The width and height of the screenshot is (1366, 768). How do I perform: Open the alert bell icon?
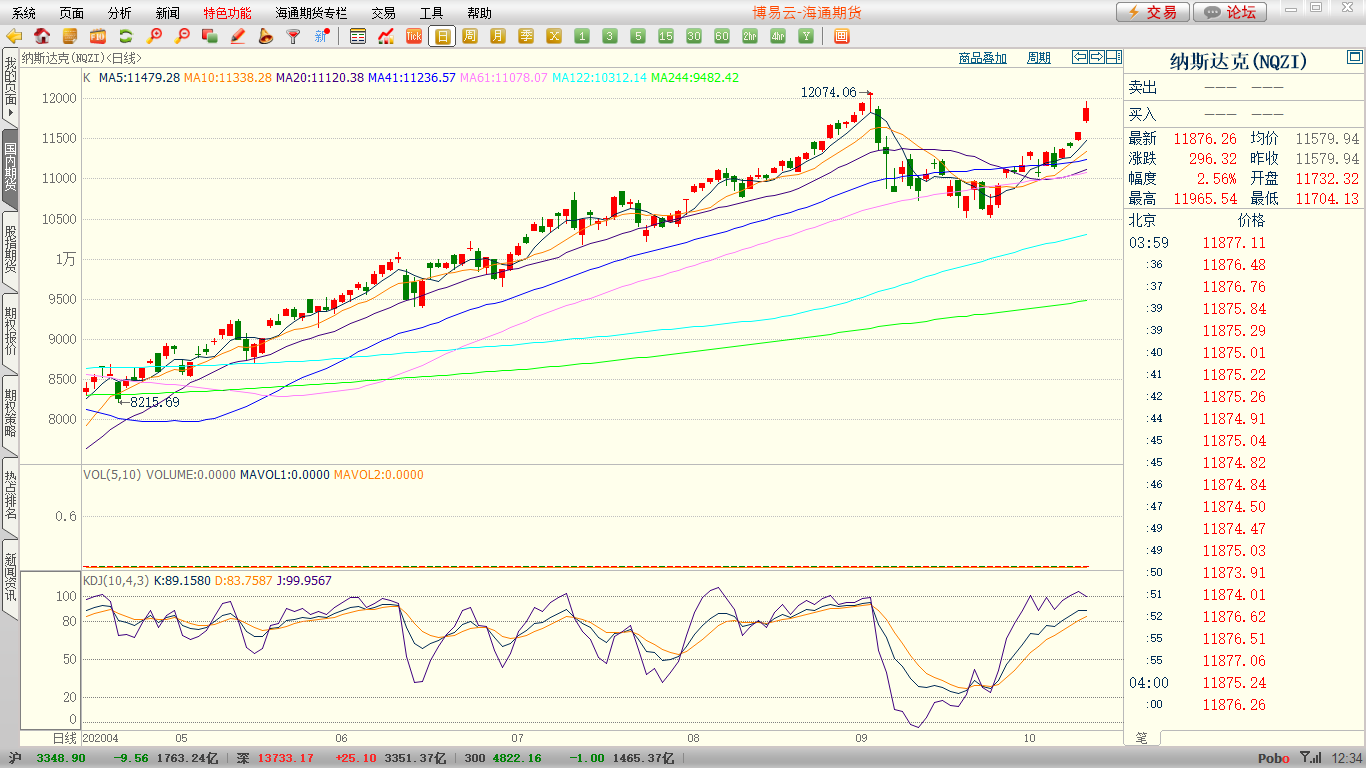click(x=266, y=36)
